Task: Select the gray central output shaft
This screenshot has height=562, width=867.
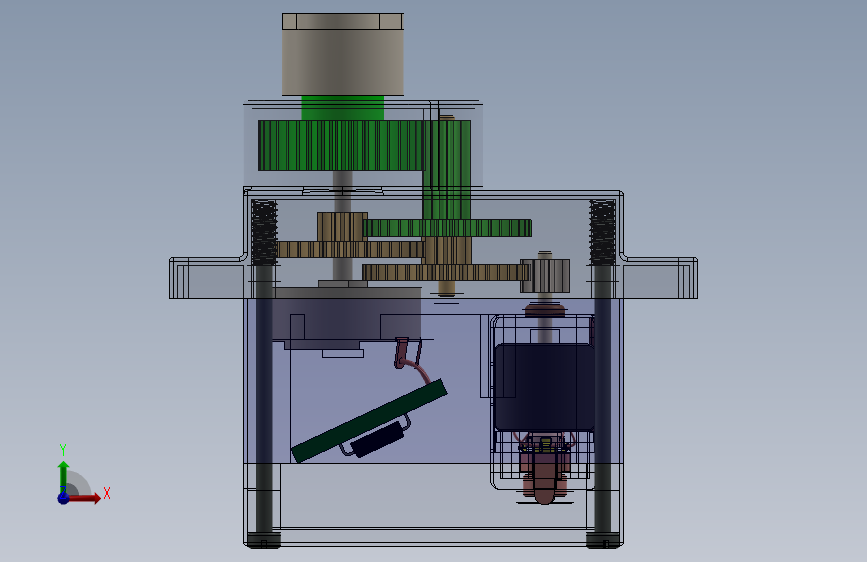Action: click(x=343, y=191)
